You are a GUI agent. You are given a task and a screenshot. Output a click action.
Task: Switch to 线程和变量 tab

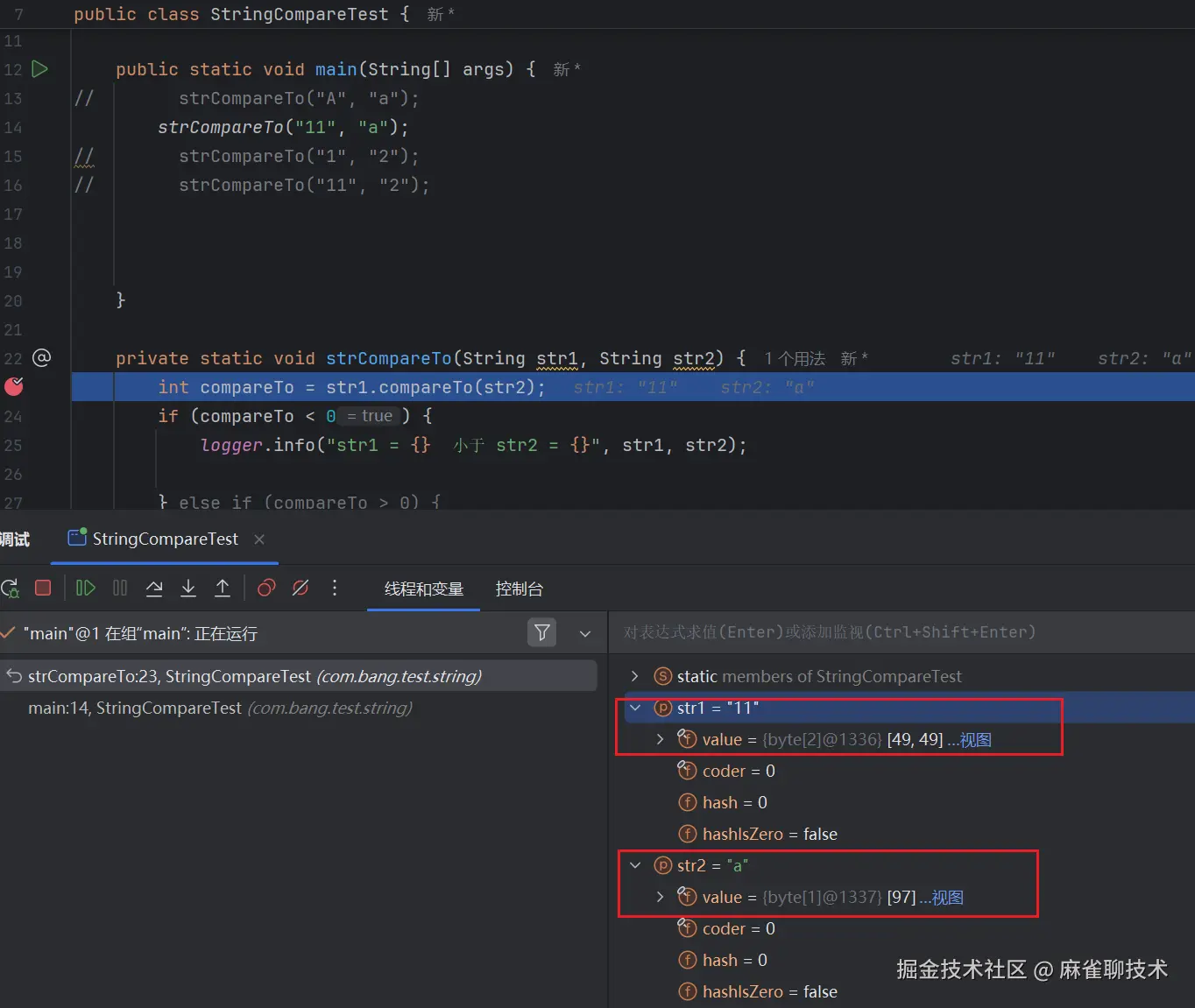point(424,589)
